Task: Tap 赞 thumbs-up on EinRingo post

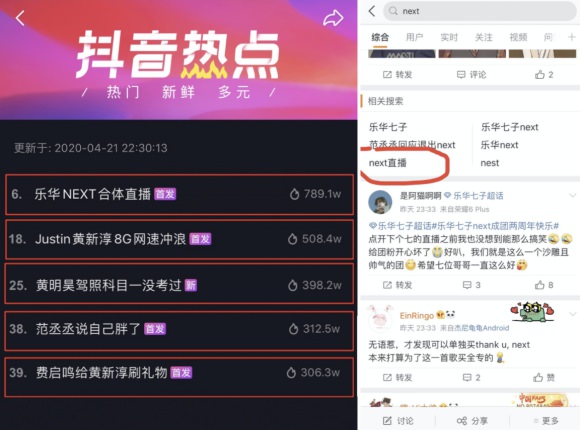Action: (x=544, y=377)
